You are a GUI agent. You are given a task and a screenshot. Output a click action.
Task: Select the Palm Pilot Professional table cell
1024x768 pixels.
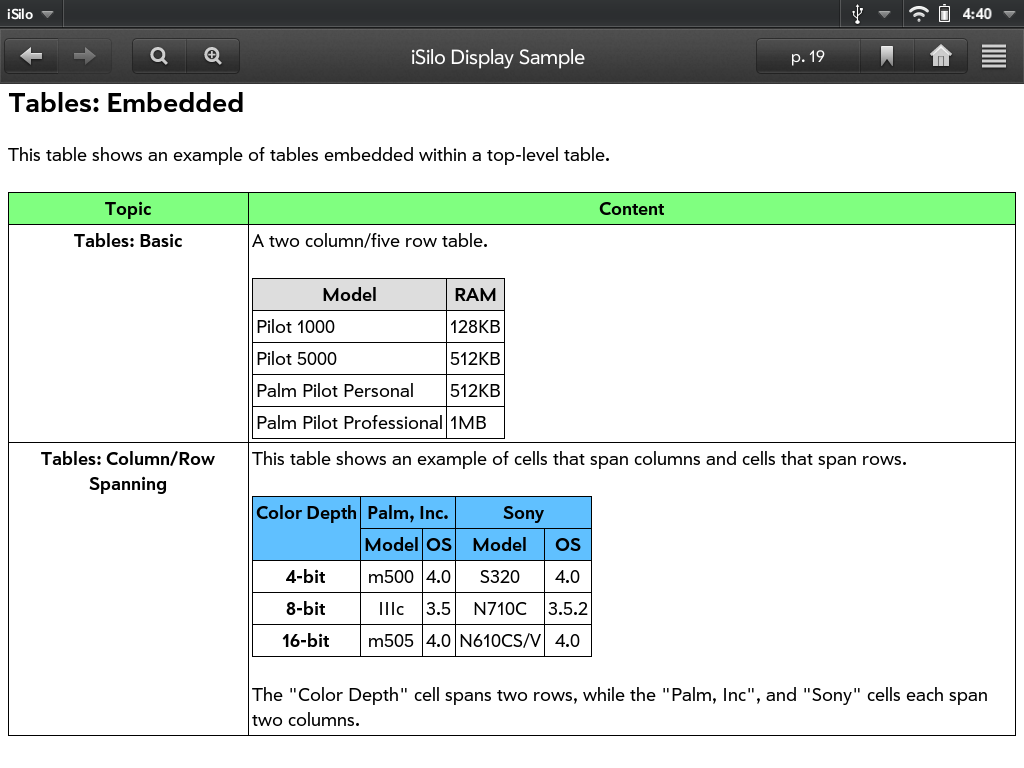coord(349,423)
